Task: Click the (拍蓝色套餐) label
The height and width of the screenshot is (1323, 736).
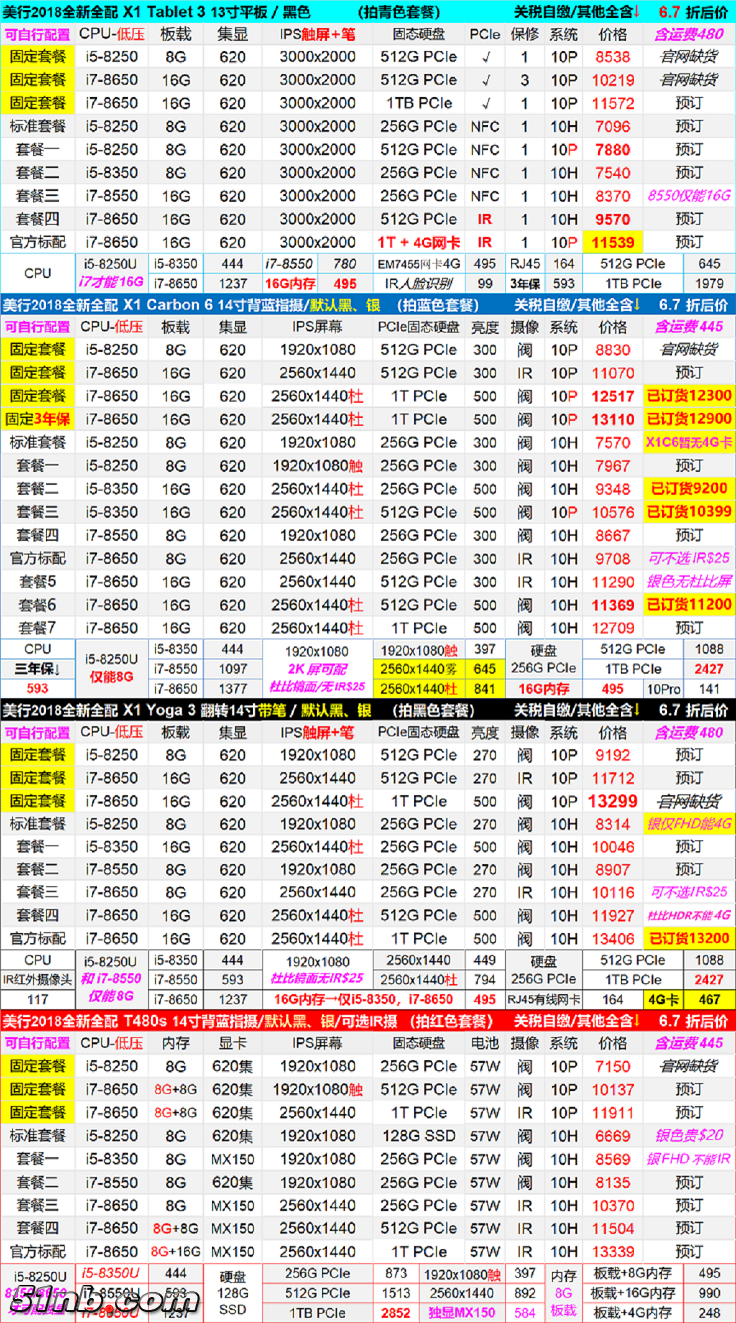Action: tap(439, 305)
